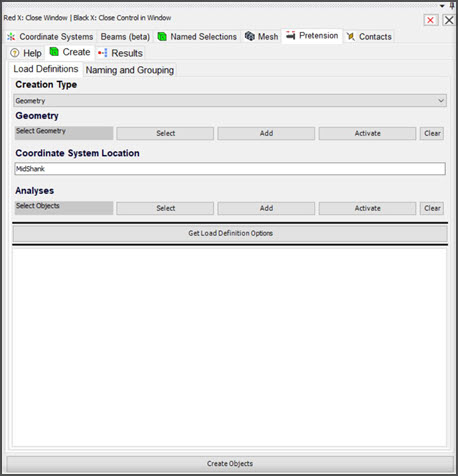Screen dimensions: 458x476
Task: Open the Results sub-tab
Action: [x=120, y=53]
